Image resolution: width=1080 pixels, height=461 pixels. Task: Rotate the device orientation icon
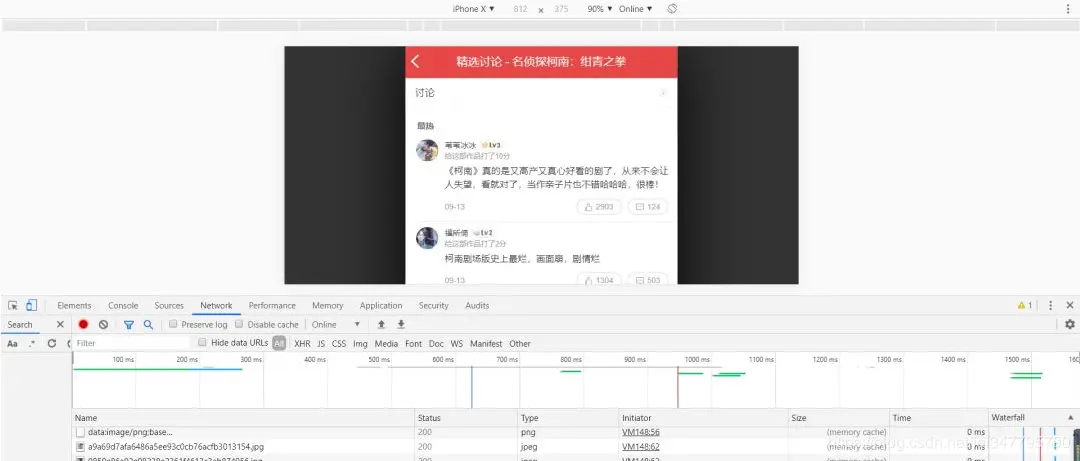[673, 9]
